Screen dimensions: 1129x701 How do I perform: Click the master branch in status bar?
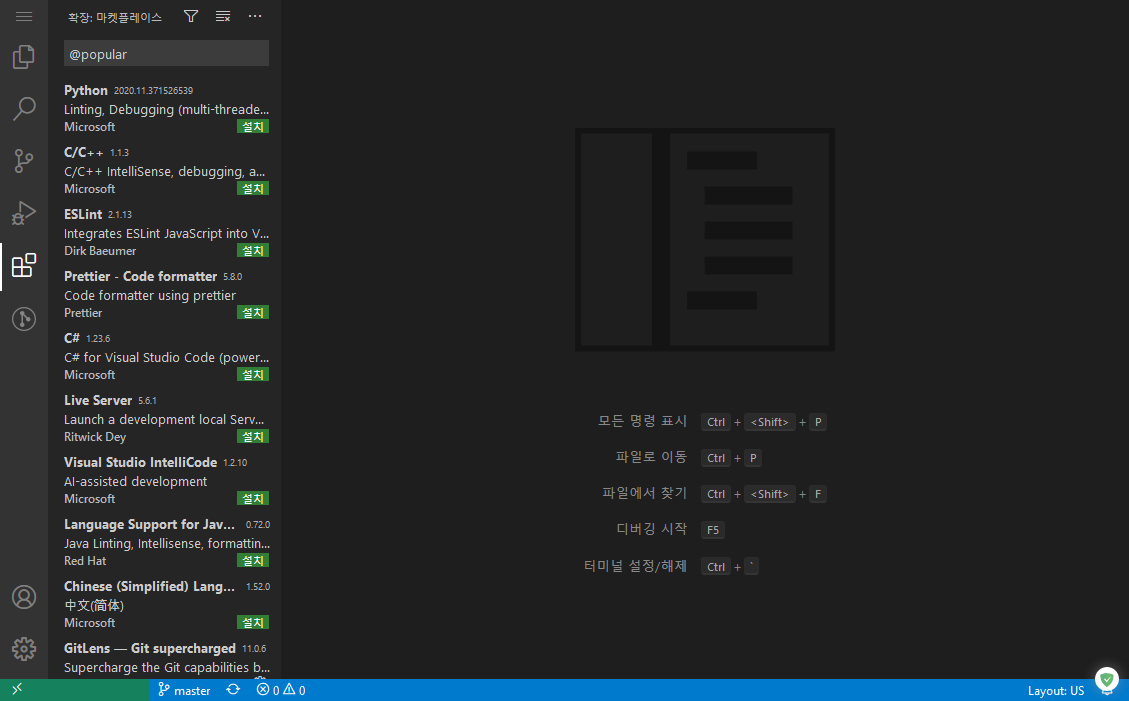click(184, 690)
